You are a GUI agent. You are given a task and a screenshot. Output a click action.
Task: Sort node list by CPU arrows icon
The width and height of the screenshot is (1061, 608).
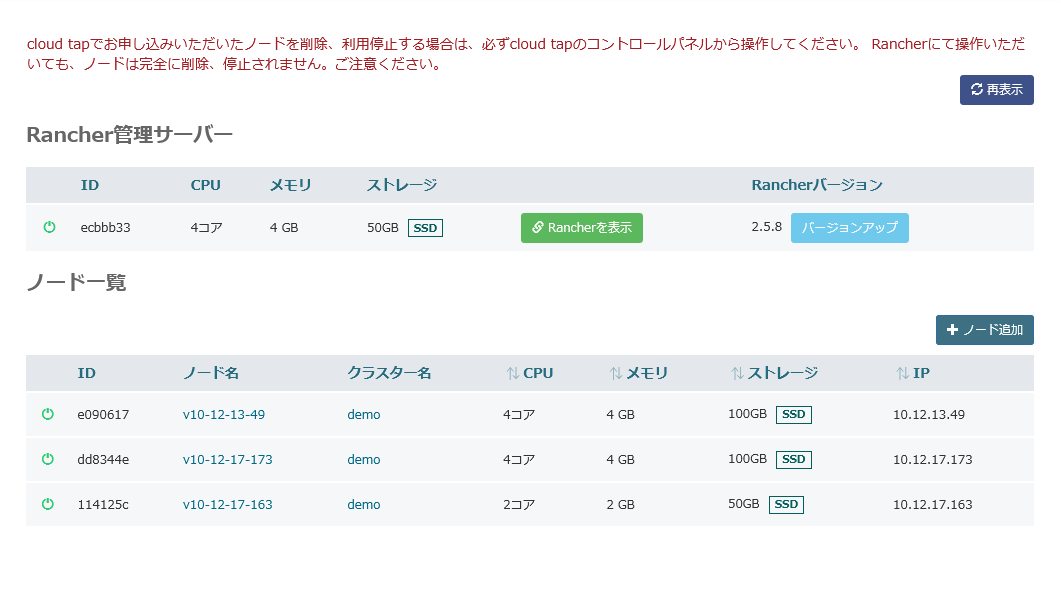click(x=513, y=373)
